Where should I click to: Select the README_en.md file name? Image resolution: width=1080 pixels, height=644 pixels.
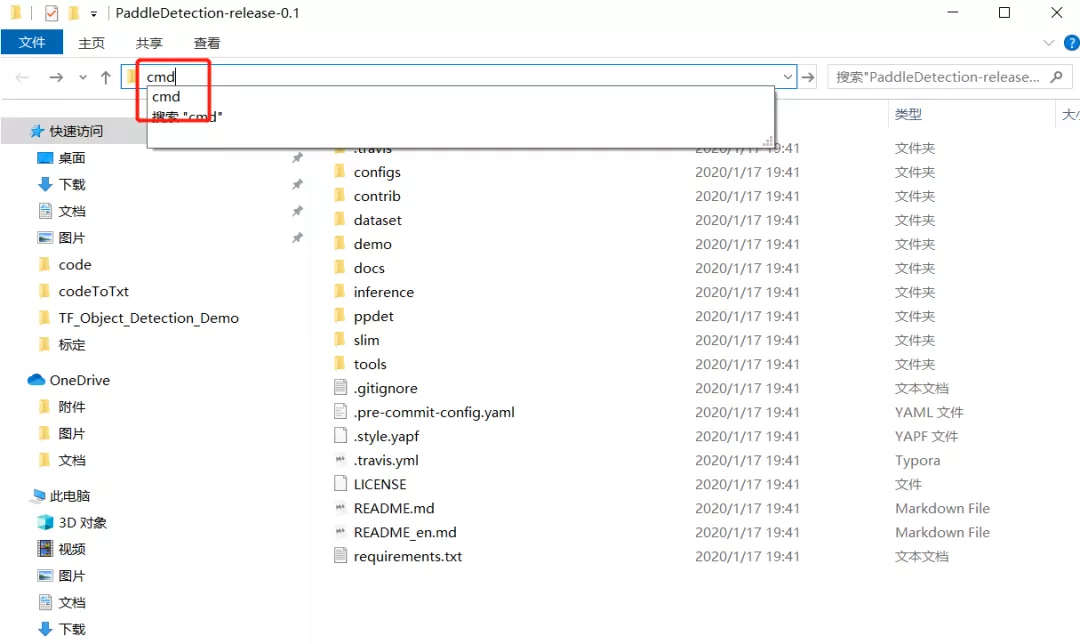click(405, 532)
